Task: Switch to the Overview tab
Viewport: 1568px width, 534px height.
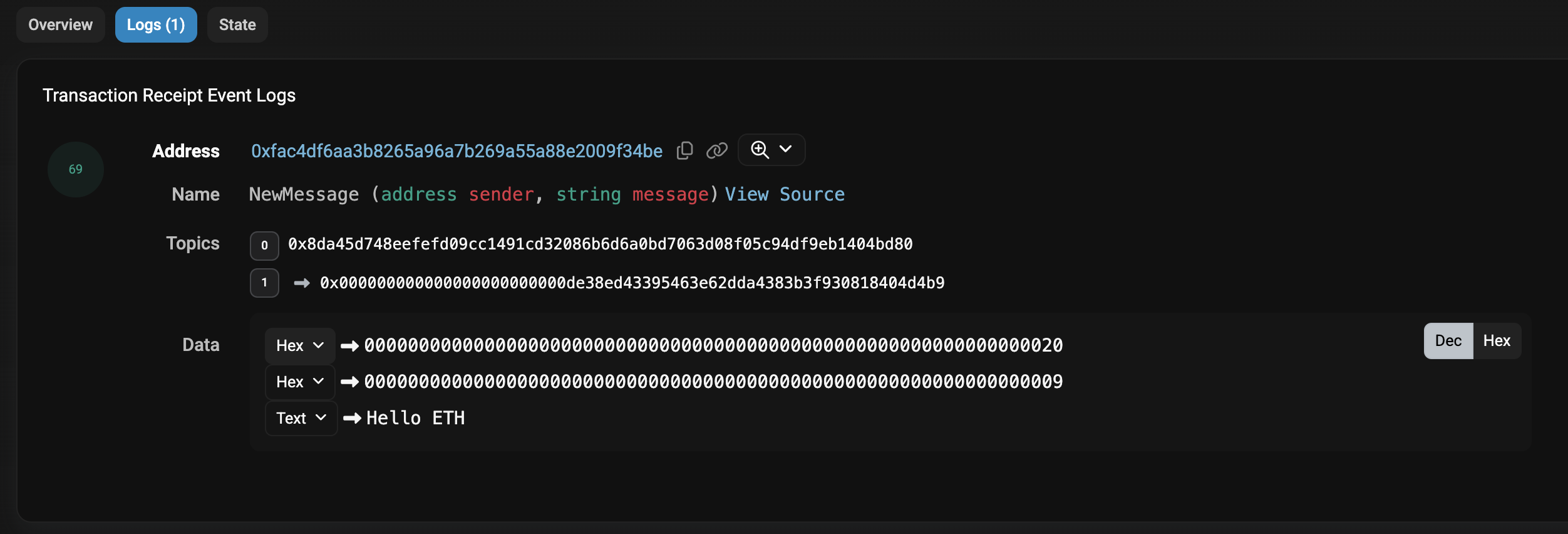Action: 61,25
